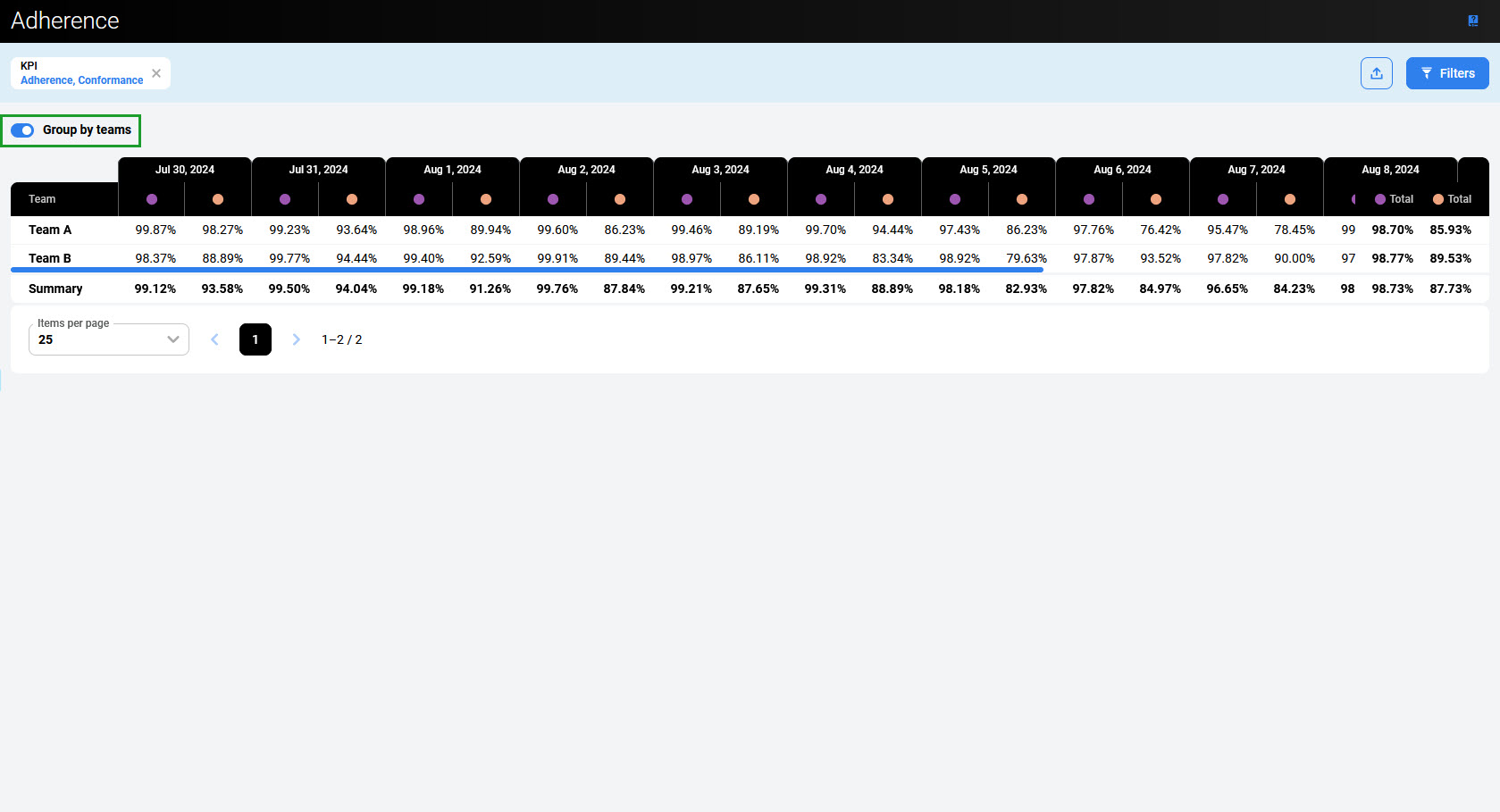The height and width of the screenshot is (812, 1500).
Task: Click the export icon button beside Filters
Action: tap(1376, 73)
